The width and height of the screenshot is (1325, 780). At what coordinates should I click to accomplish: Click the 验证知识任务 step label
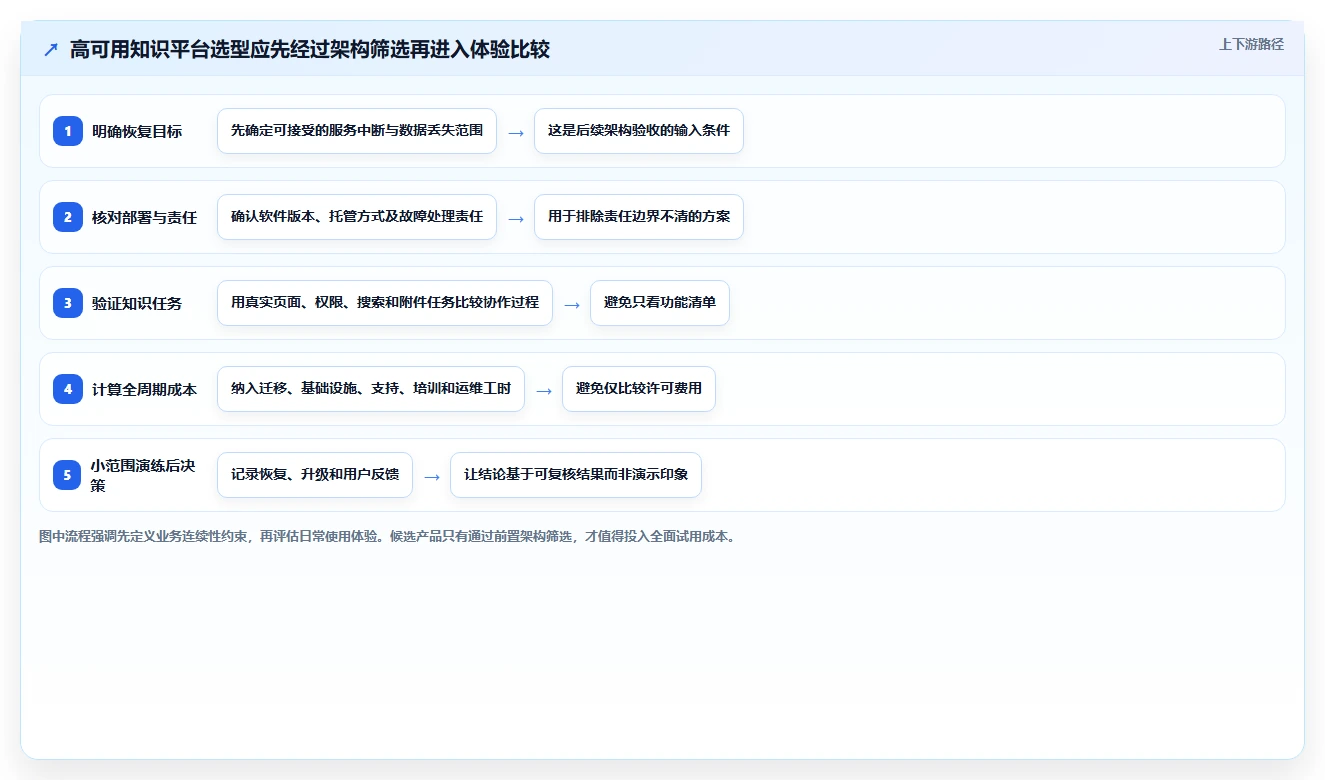click(137, 303)
